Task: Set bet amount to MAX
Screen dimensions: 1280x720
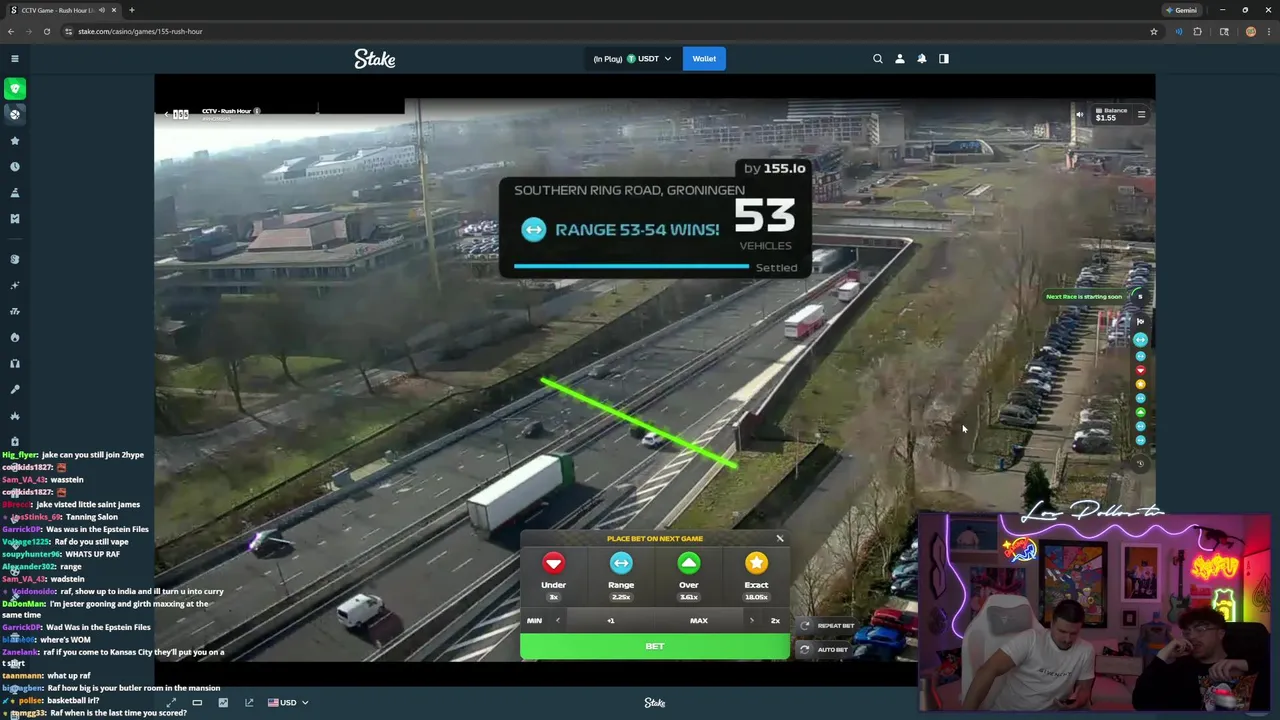Action: coord(698,621)
